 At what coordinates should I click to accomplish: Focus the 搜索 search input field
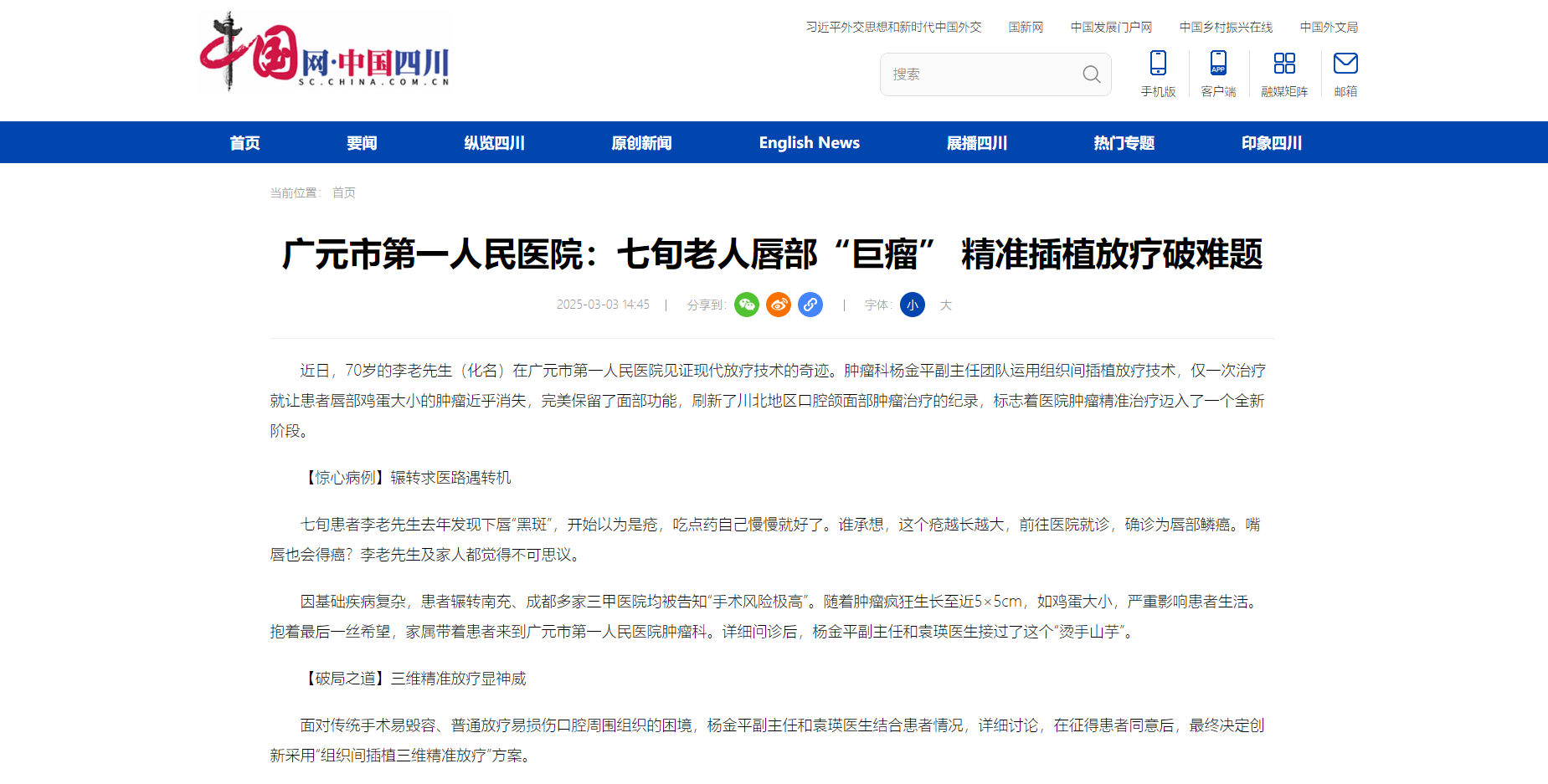tap(980, 74)
